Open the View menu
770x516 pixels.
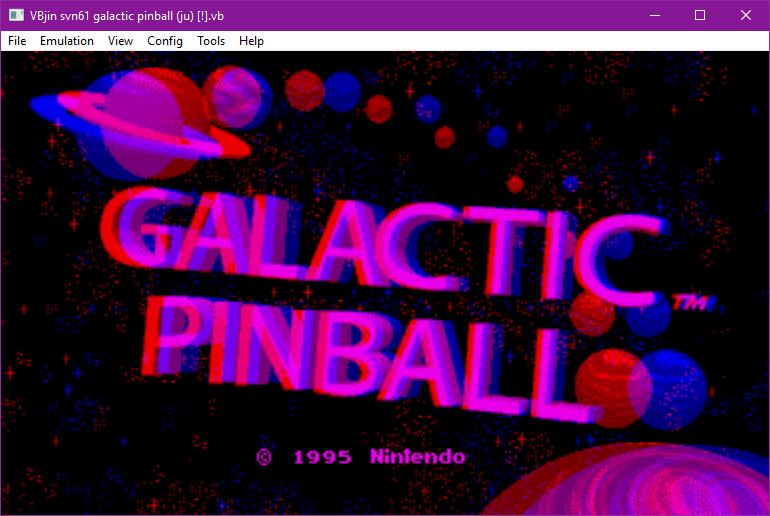(x=120, y=41)
